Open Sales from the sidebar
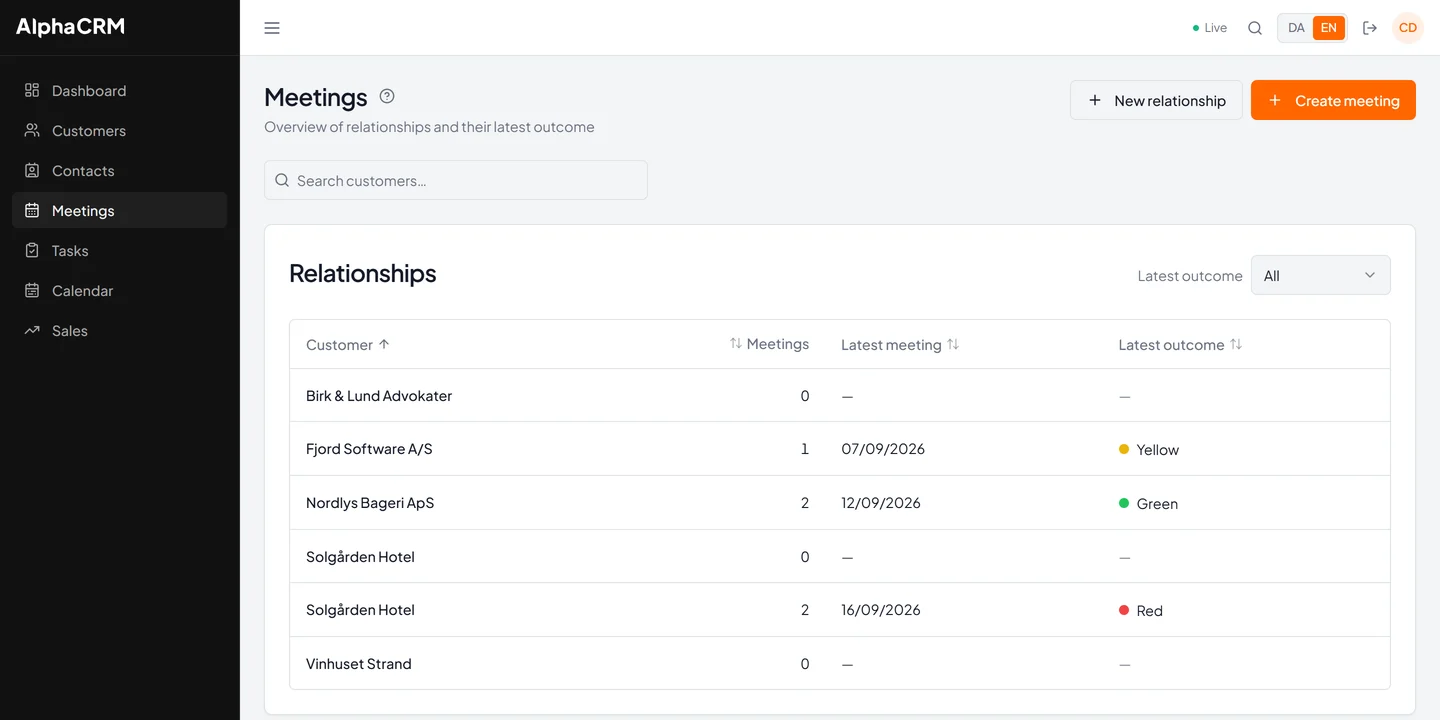 pos(119,331)
